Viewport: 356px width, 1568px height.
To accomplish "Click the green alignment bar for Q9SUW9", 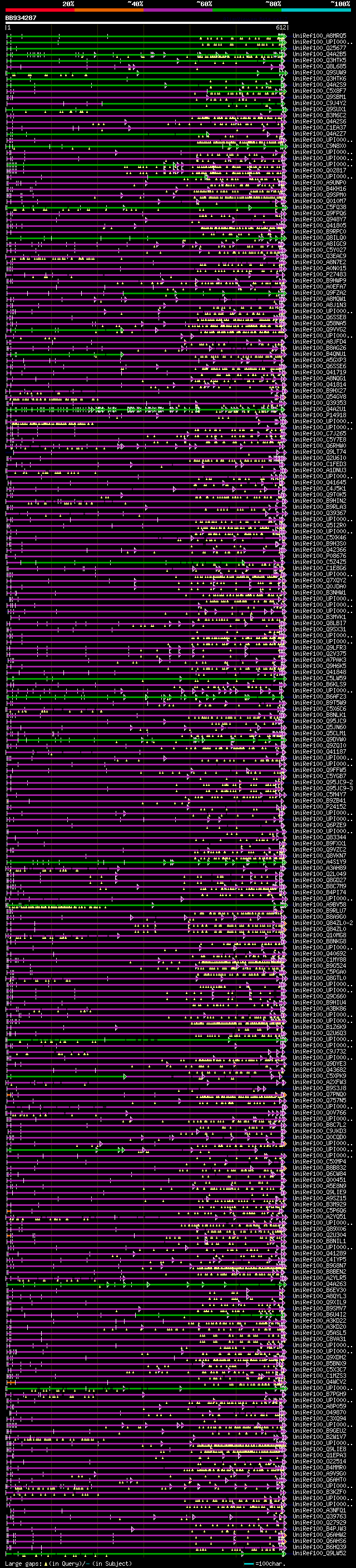I will tap(147, 73).
